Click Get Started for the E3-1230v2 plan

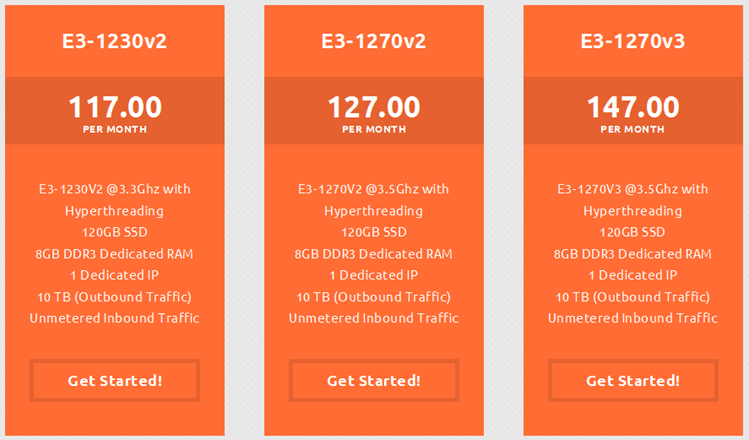point(115,381)
